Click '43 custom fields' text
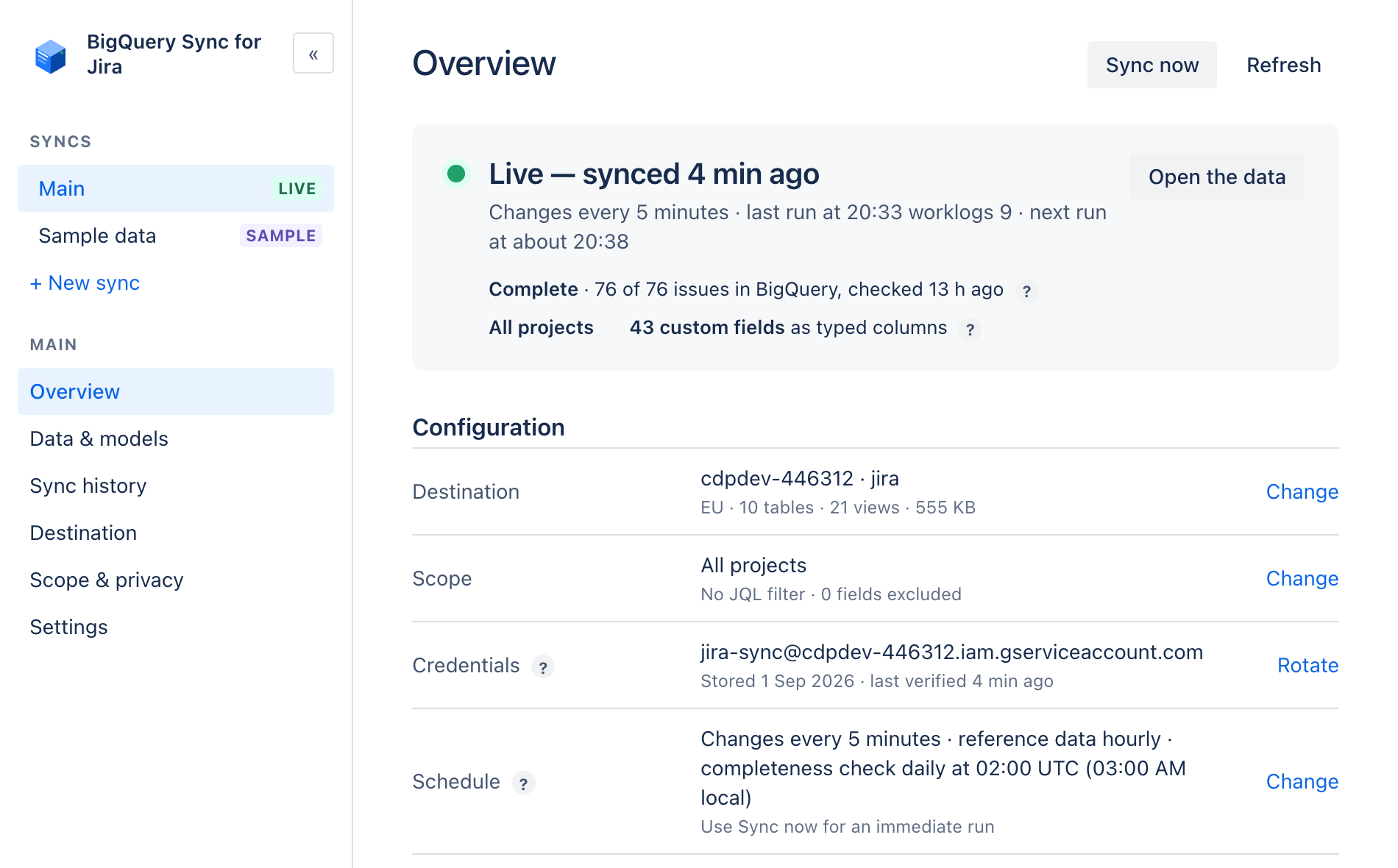The height and width of the screenshot is (868, 1398). [707, 327]
